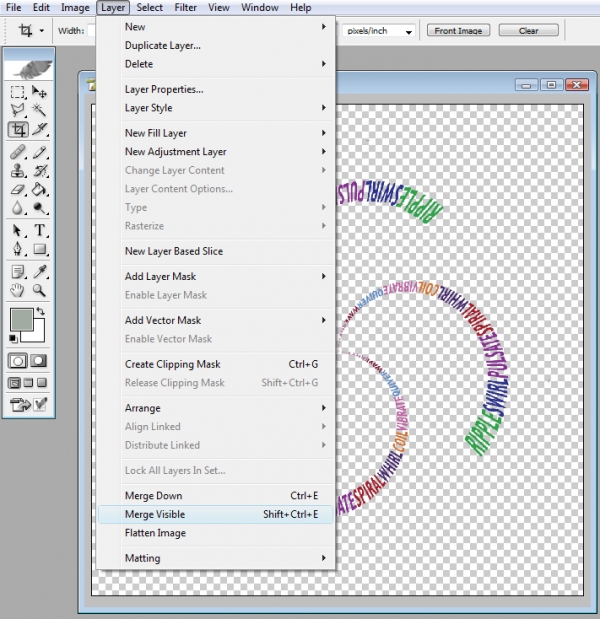Select the Crop tool in the toolbox

(17, 129)
